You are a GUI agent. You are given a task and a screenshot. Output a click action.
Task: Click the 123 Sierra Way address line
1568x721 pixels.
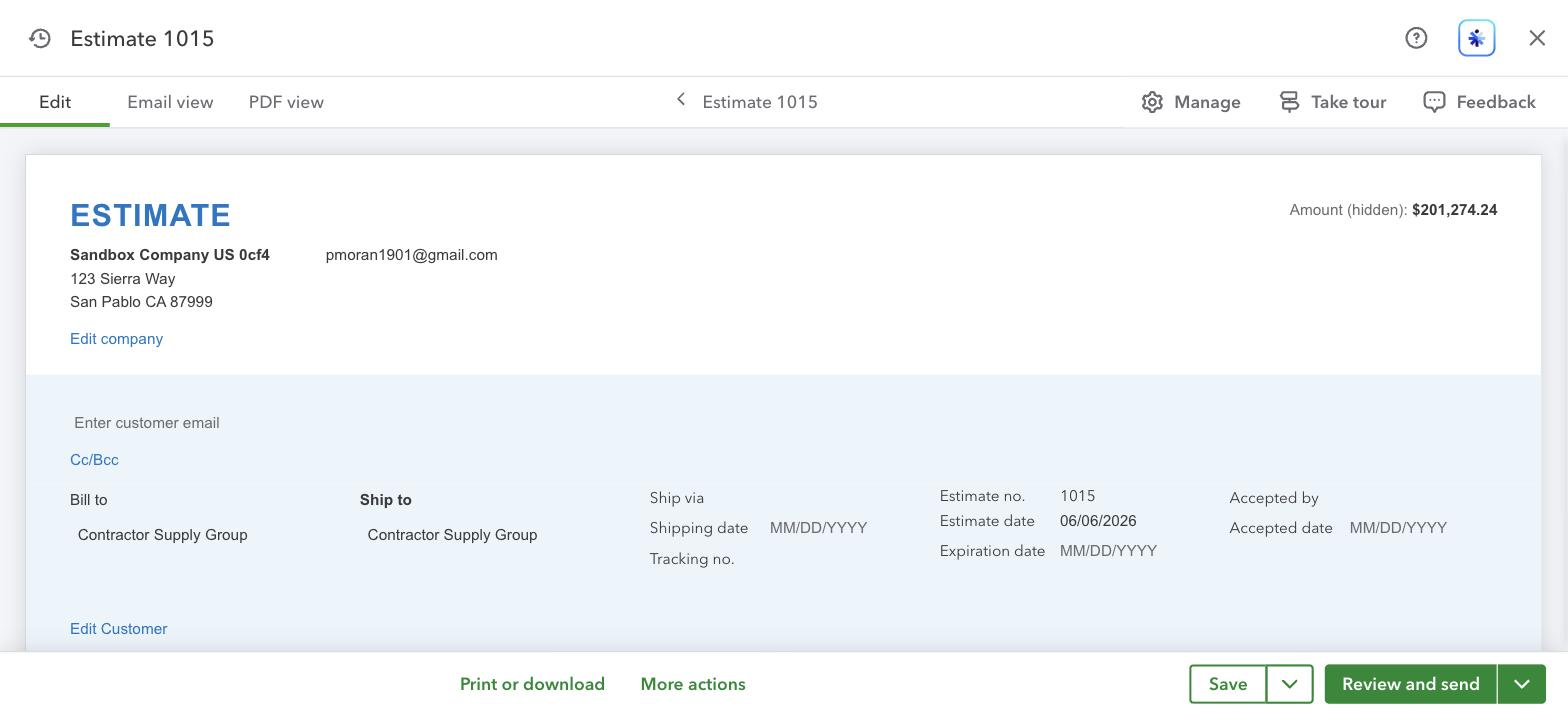(123, 279)
